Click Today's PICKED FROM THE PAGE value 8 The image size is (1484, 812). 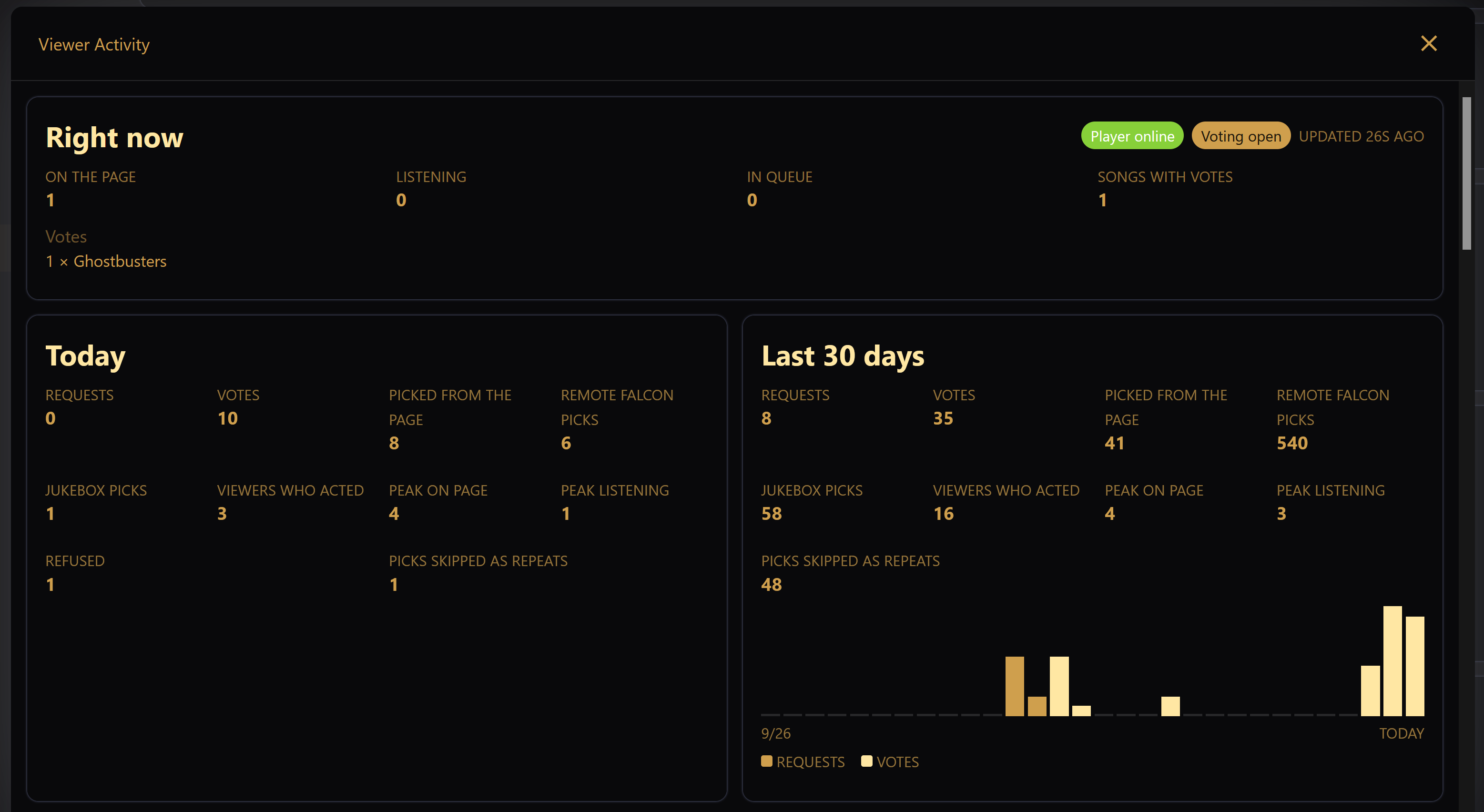point(394,443)
